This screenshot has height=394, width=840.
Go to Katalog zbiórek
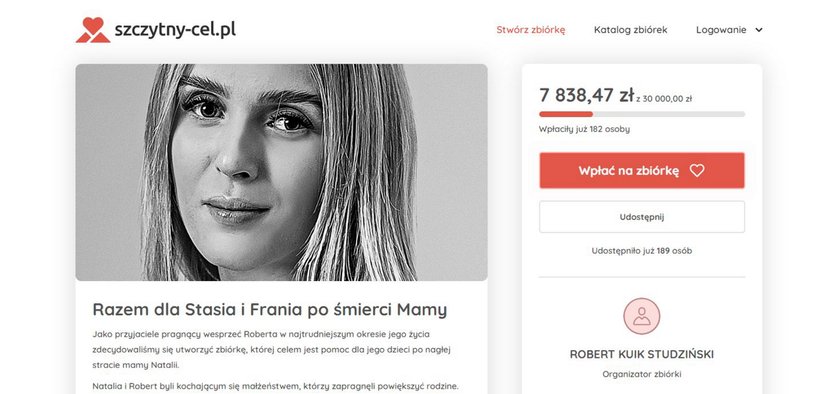click(631, 30)
